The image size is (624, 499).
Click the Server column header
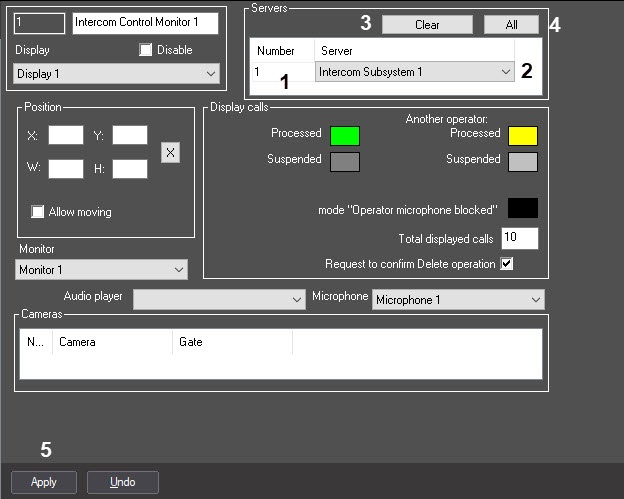coord(414,51)
